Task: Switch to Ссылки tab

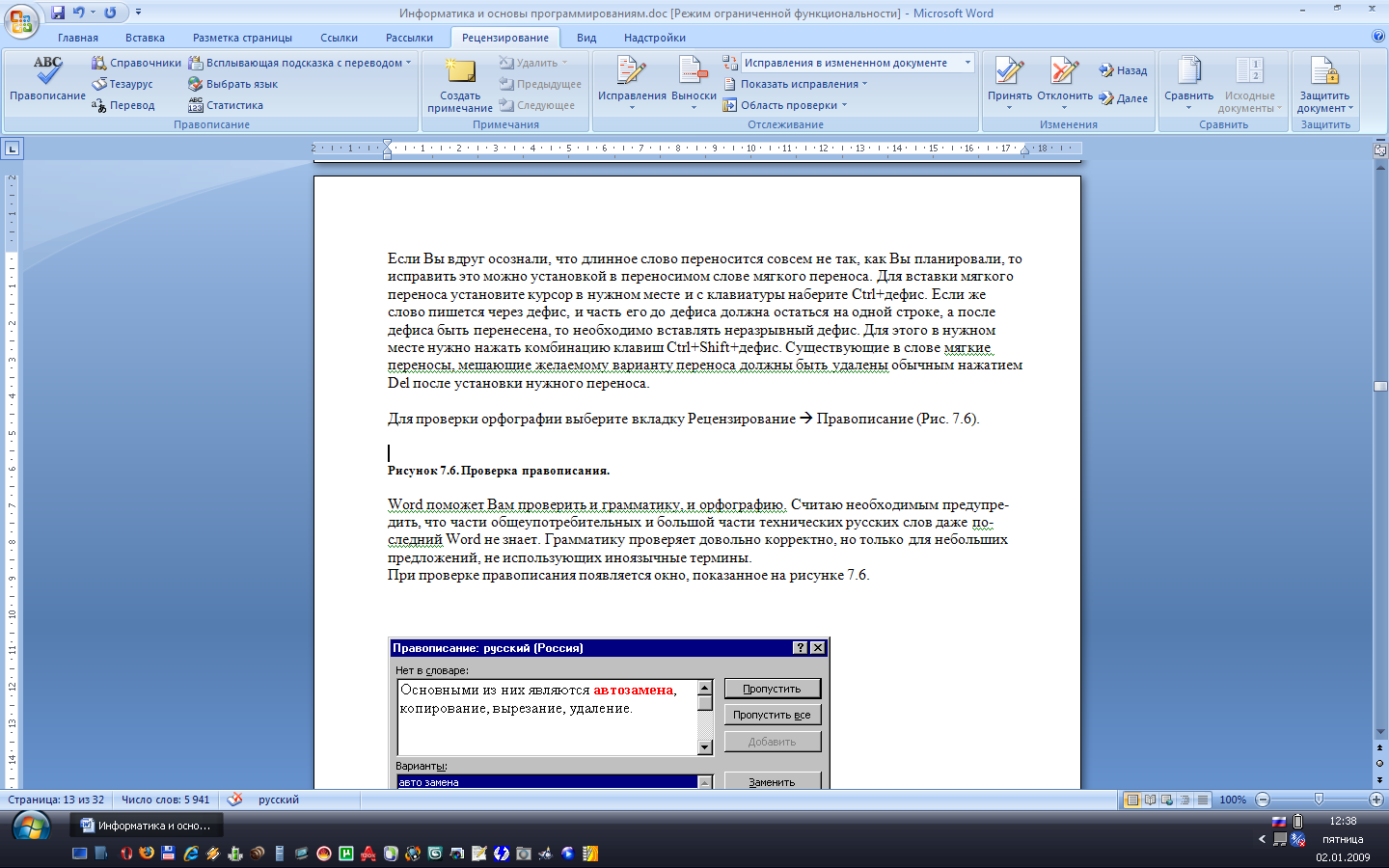Action: click(339, 38)
